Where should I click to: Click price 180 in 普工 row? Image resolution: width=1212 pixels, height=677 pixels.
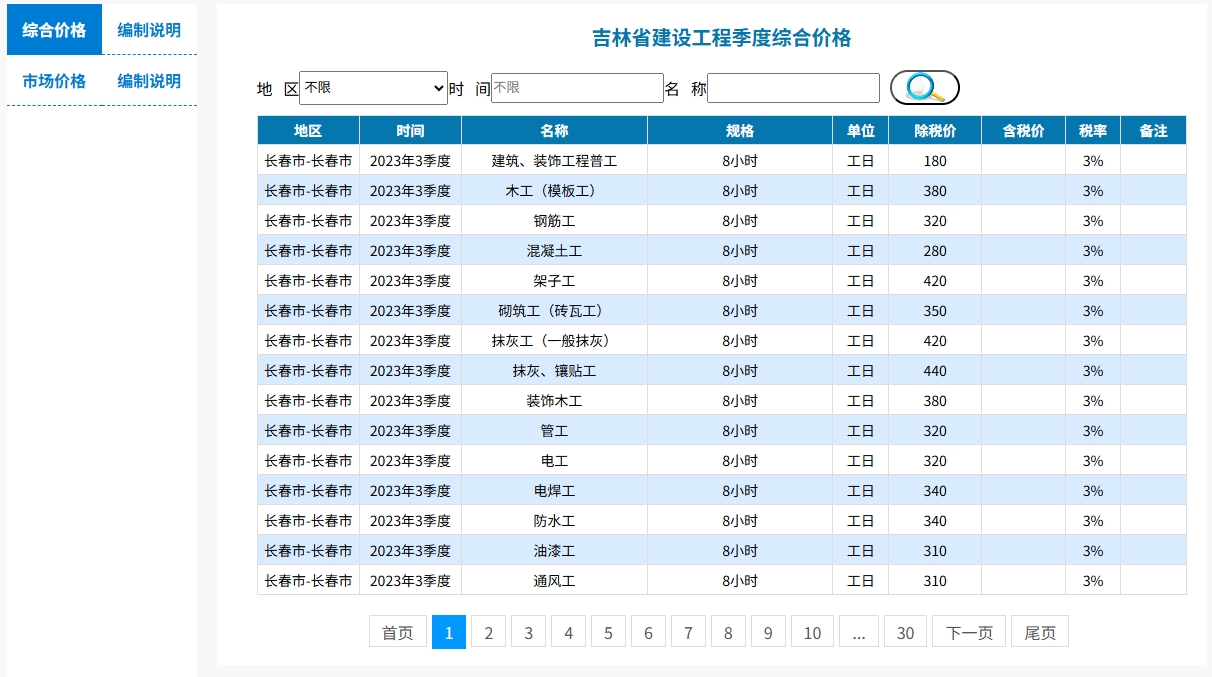pyautogui.click(x=935, y=161)
